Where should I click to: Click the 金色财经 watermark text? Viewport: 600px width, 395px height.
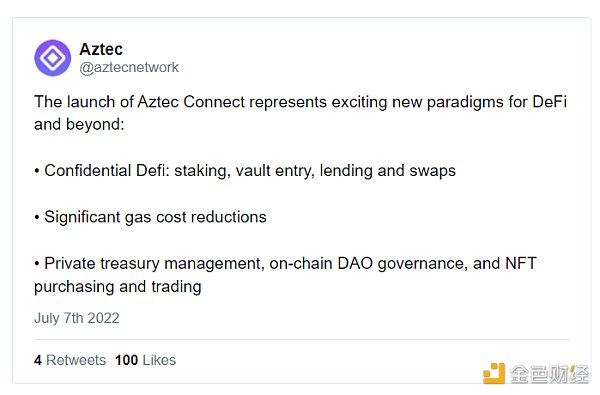tap(550, 374)
